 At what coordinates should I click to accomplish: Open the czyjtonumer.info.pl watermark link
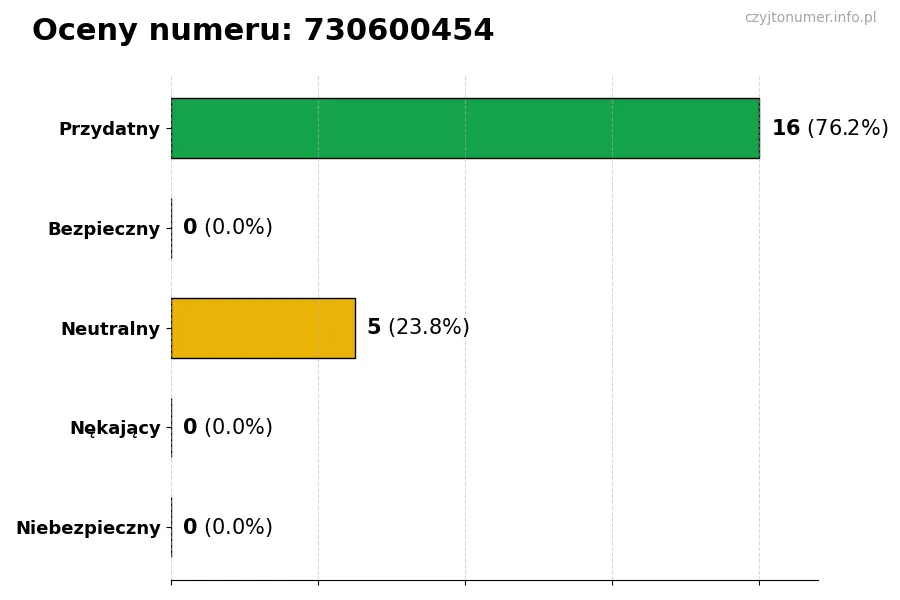[x=810, y=18]
